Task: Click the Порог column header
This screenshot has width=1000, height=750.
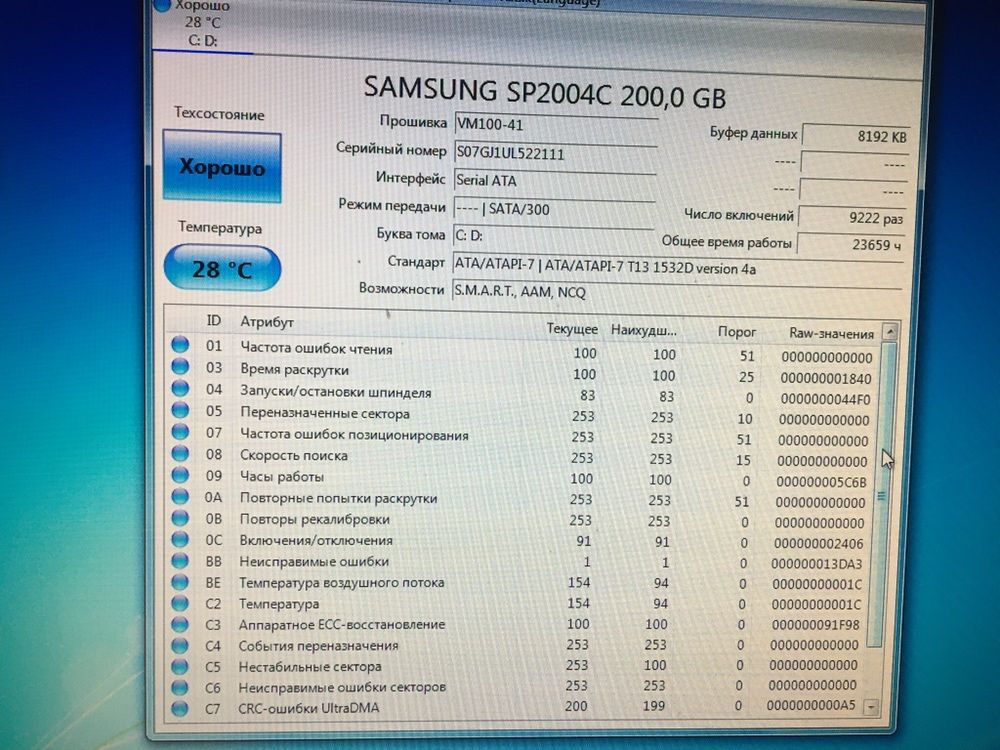Action: coord(737,332)
